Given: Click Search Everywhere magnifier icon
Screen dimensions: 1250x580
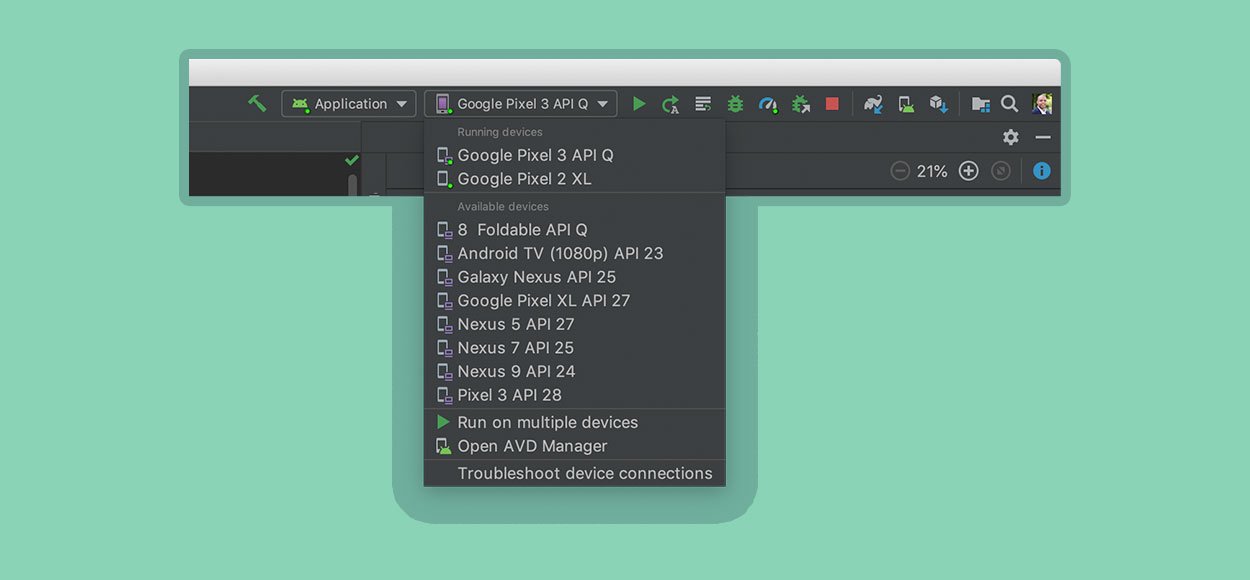Looking at the screenshot, I should point(1010,104).
